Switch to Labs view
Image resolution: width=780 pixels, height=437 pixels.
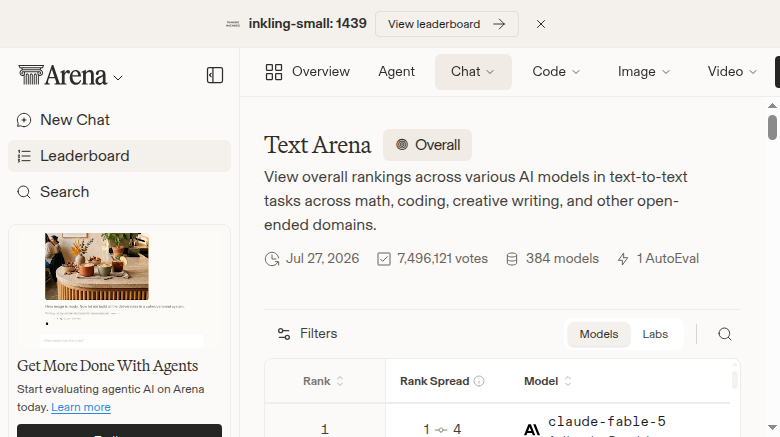click(655, 334)
